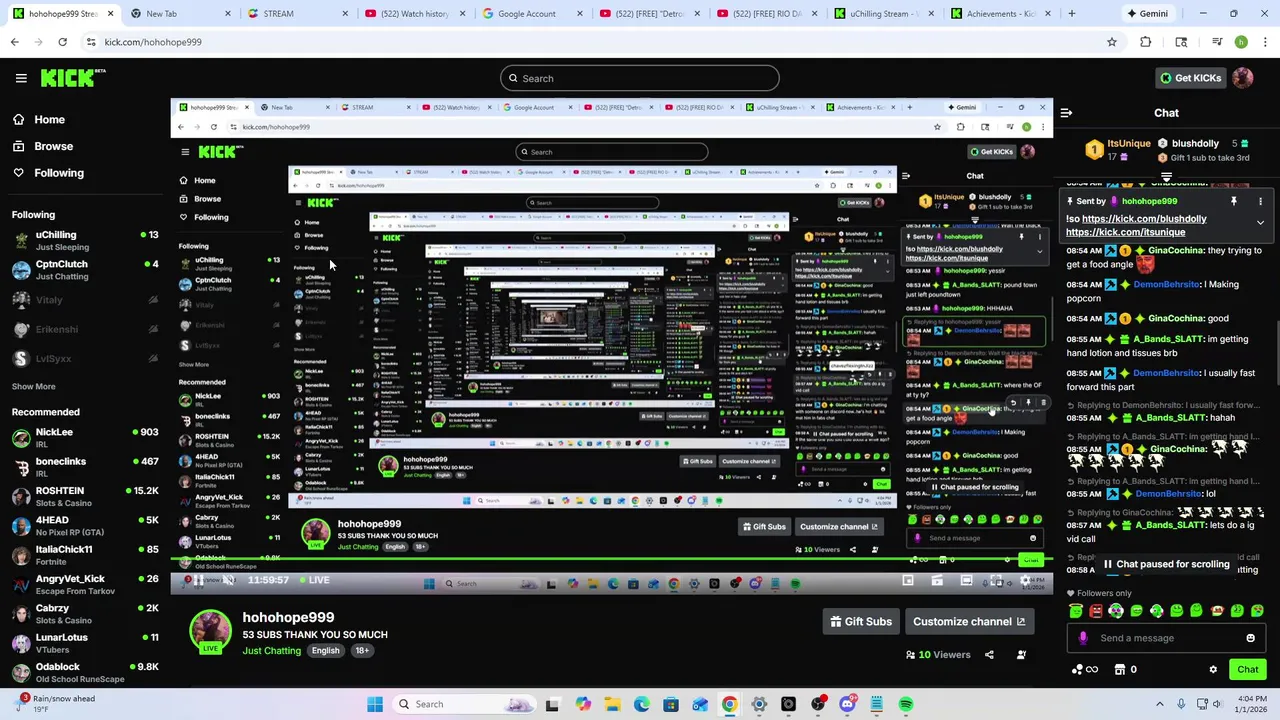Image resolution: width=1280 pixels, height=720 pixels.
Task: Open profile avatar menu in Kick header
Action: pos(1243,78)
